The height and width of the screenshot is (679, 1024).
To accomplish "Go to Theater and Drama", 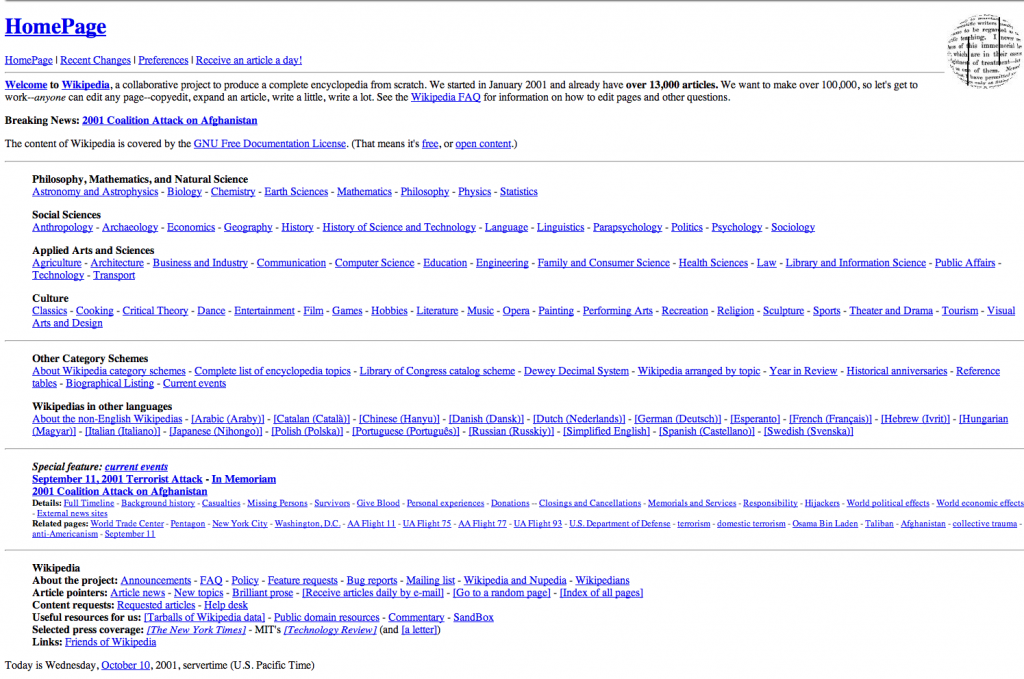I will (891, 311).
